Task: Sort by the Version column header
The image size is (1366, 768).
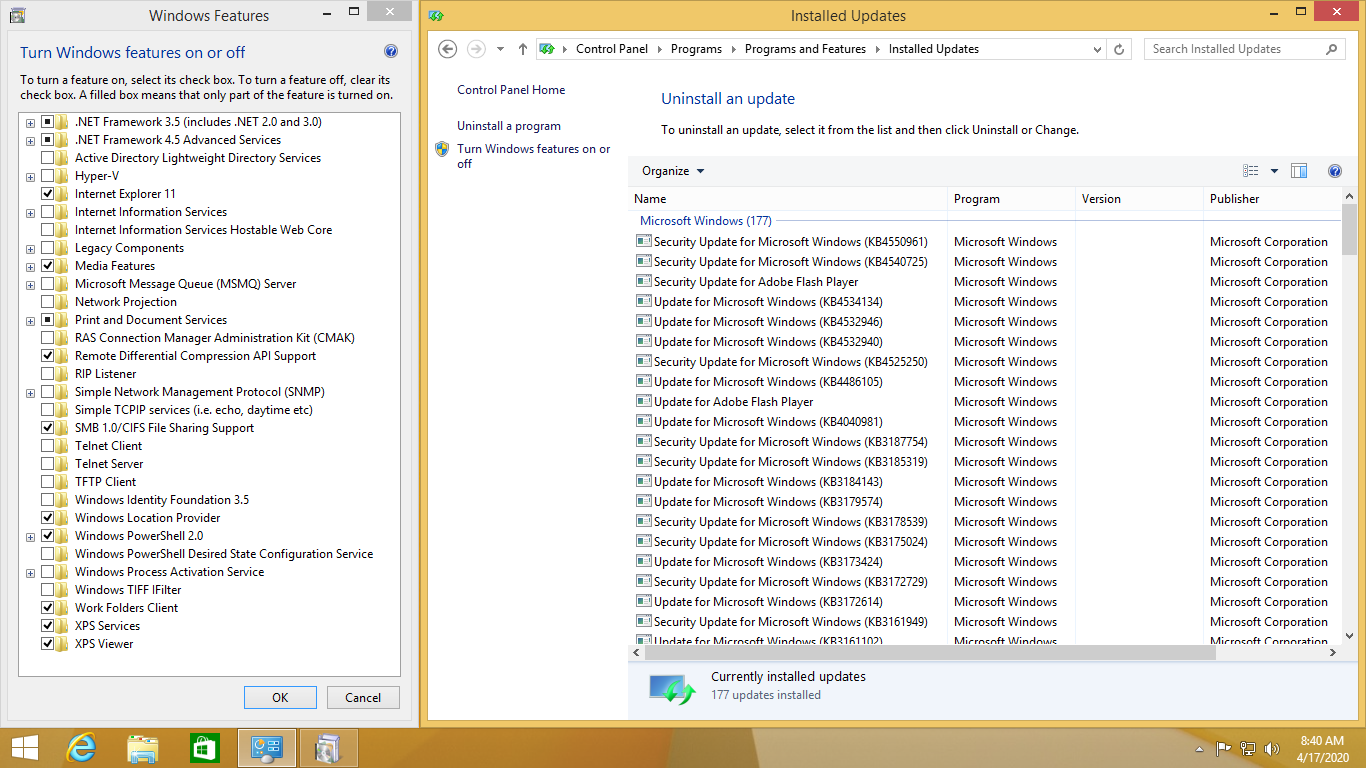Action: click(1139, 199)
